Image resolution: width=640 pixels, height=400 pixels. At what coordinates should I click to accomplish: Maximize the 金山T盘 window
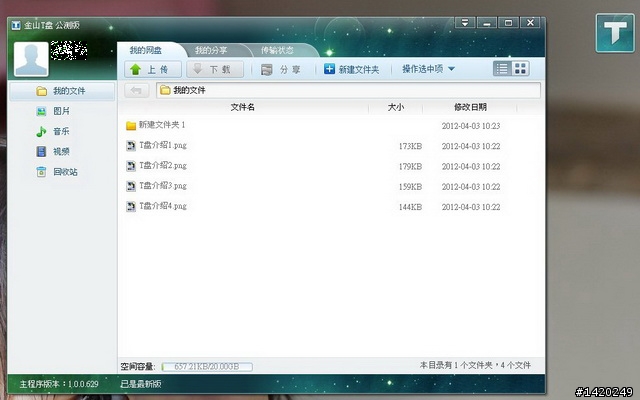pyautogui.click(x=508, y=22)
